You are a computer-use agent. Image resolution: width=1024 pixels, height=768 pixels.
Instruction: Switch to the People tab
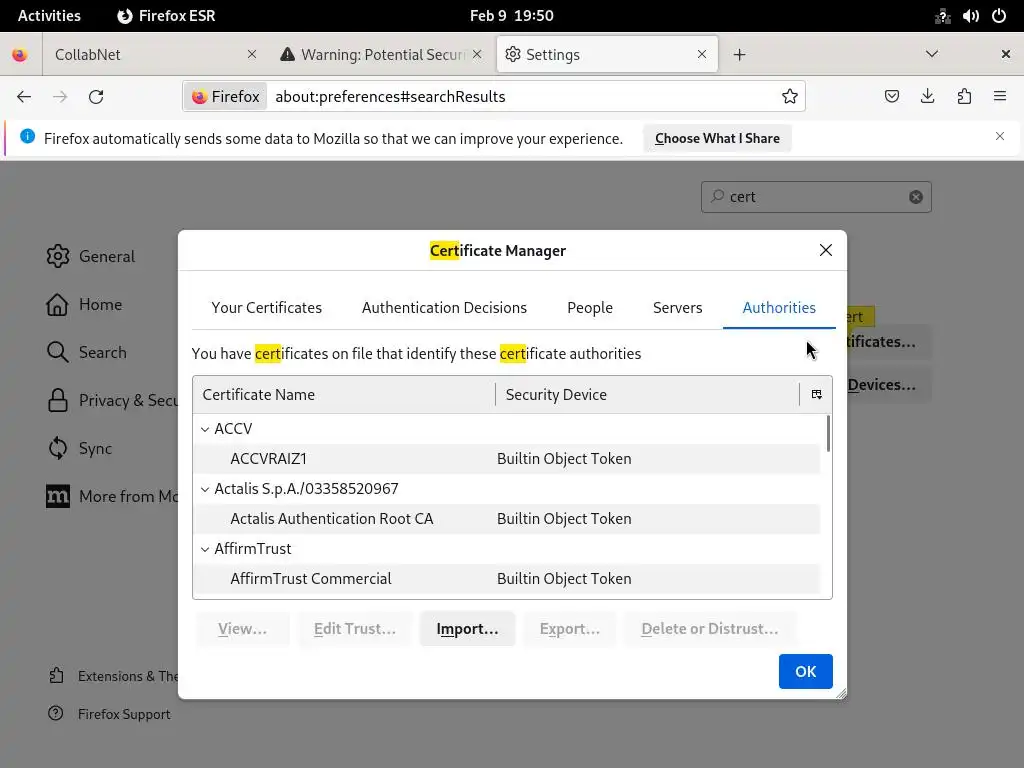590,308
